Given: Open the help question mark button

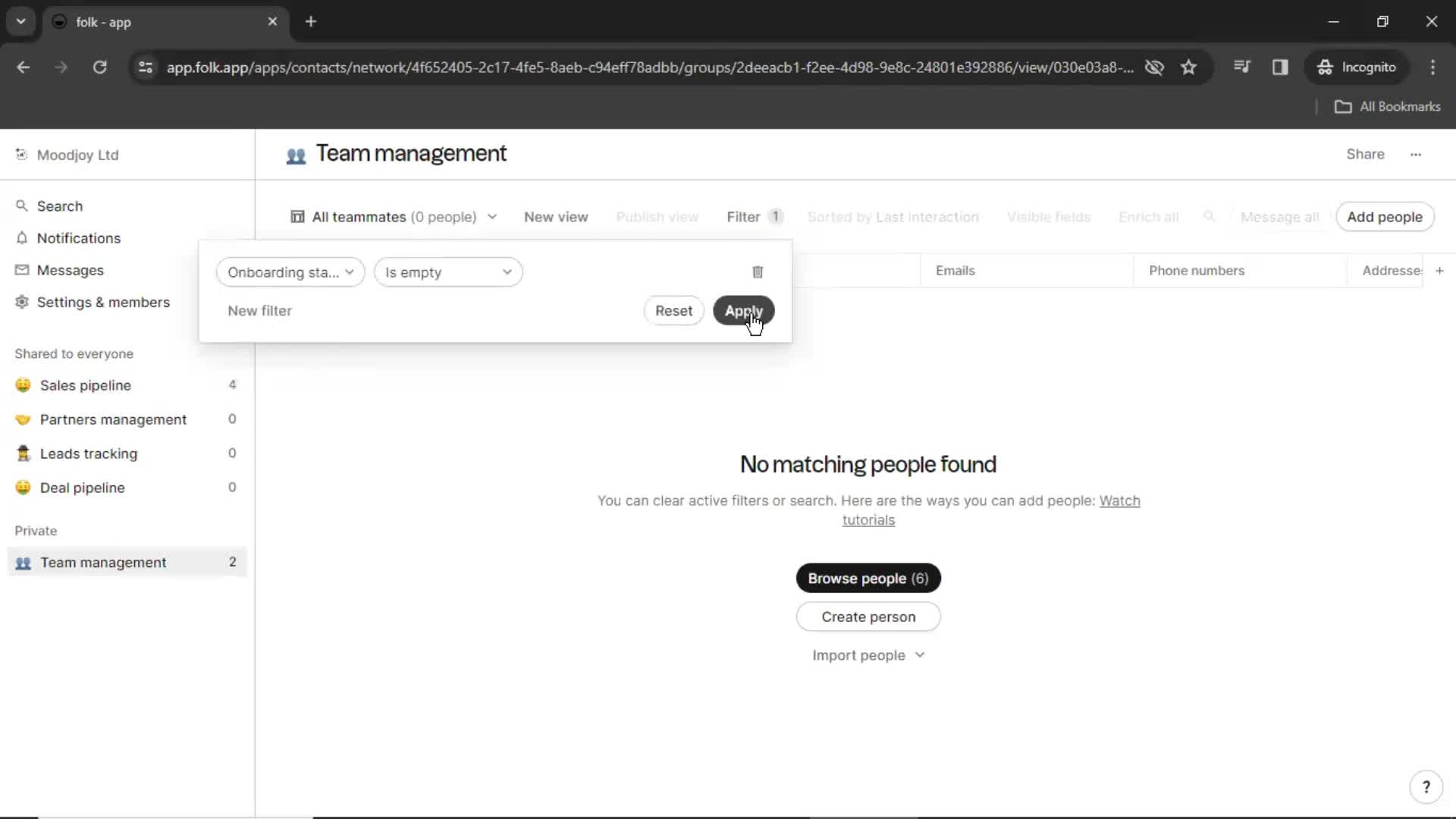Looking at the screenshot, I should pos(1426,787).
